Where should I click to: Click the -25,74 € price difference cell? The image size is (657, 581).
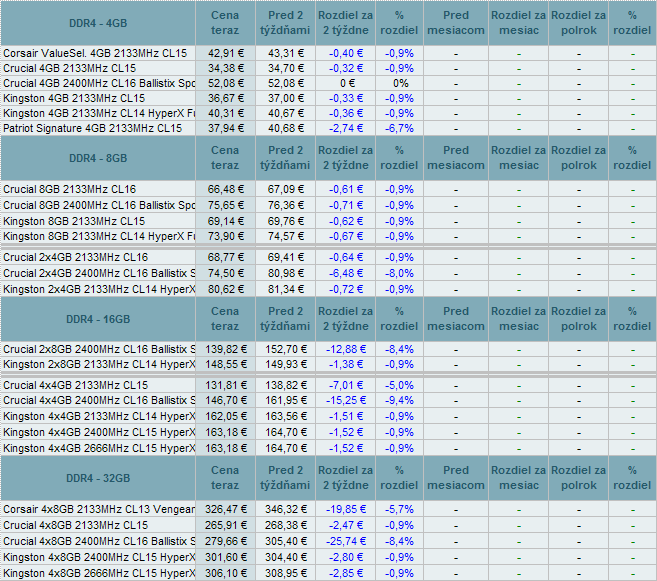(x=346, y=541)
